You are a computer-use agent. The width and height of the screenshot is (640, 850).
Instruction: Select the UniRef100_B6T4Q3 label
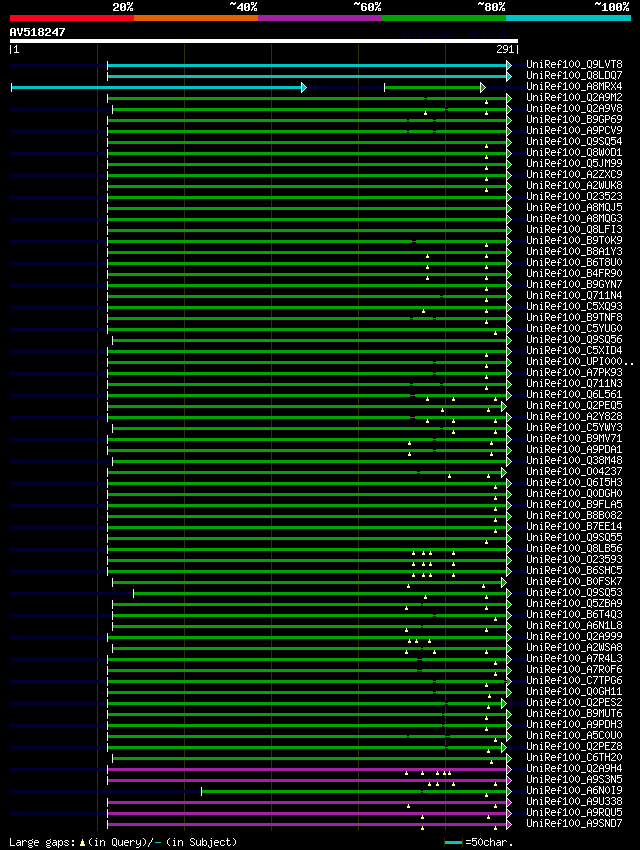(574, 615)
